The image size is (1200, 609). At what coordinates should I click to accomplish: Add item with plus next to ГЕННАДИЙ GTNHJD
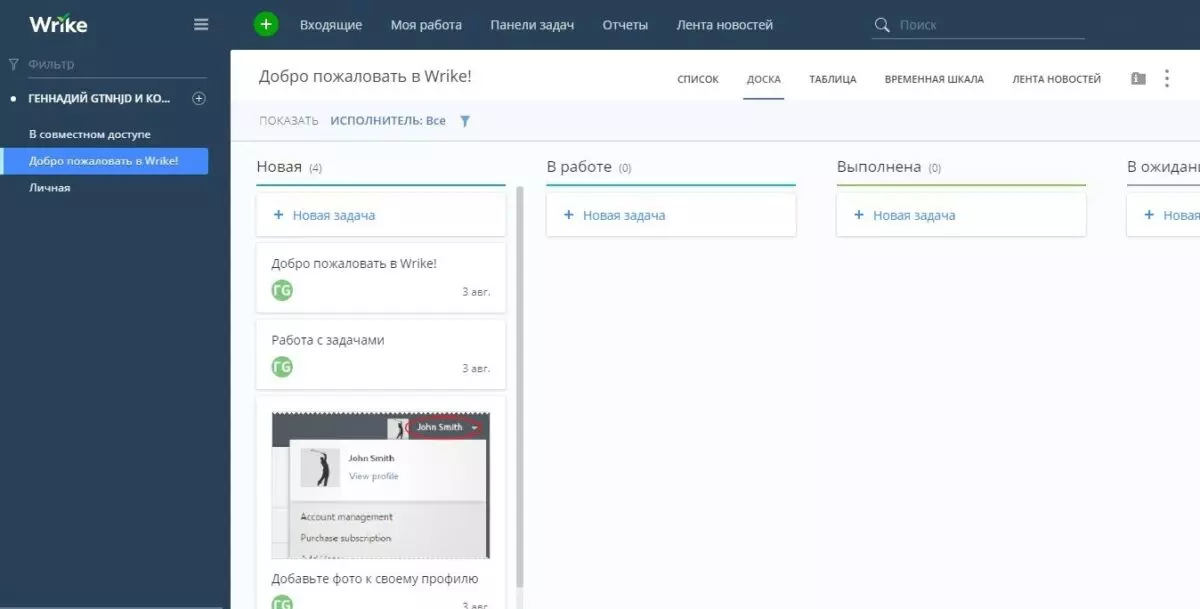198,98
